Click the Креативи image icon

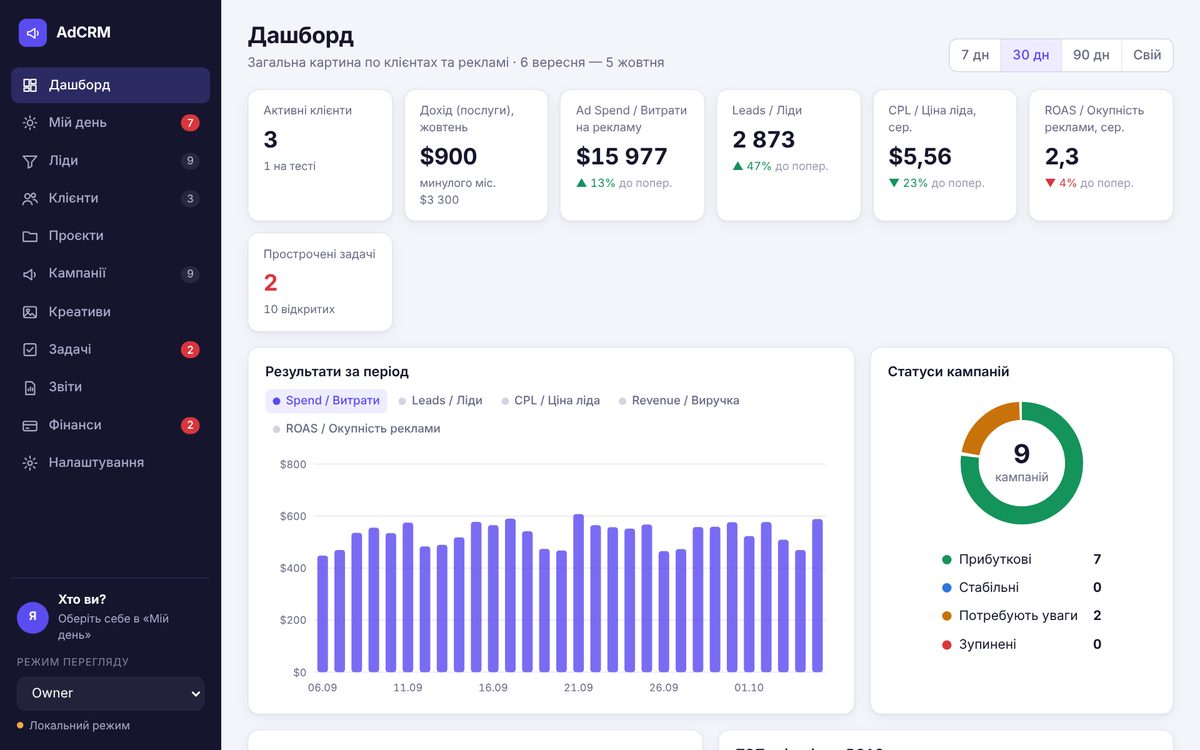[30, 312]
